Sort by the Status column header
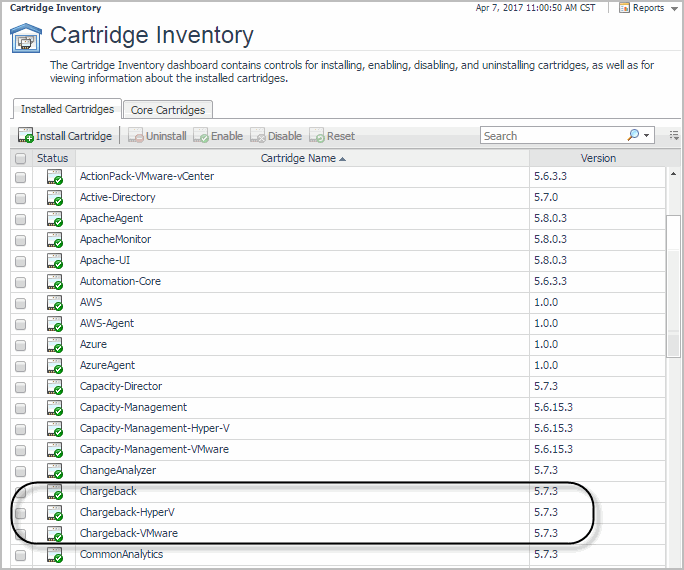 (x=52, y=158)
